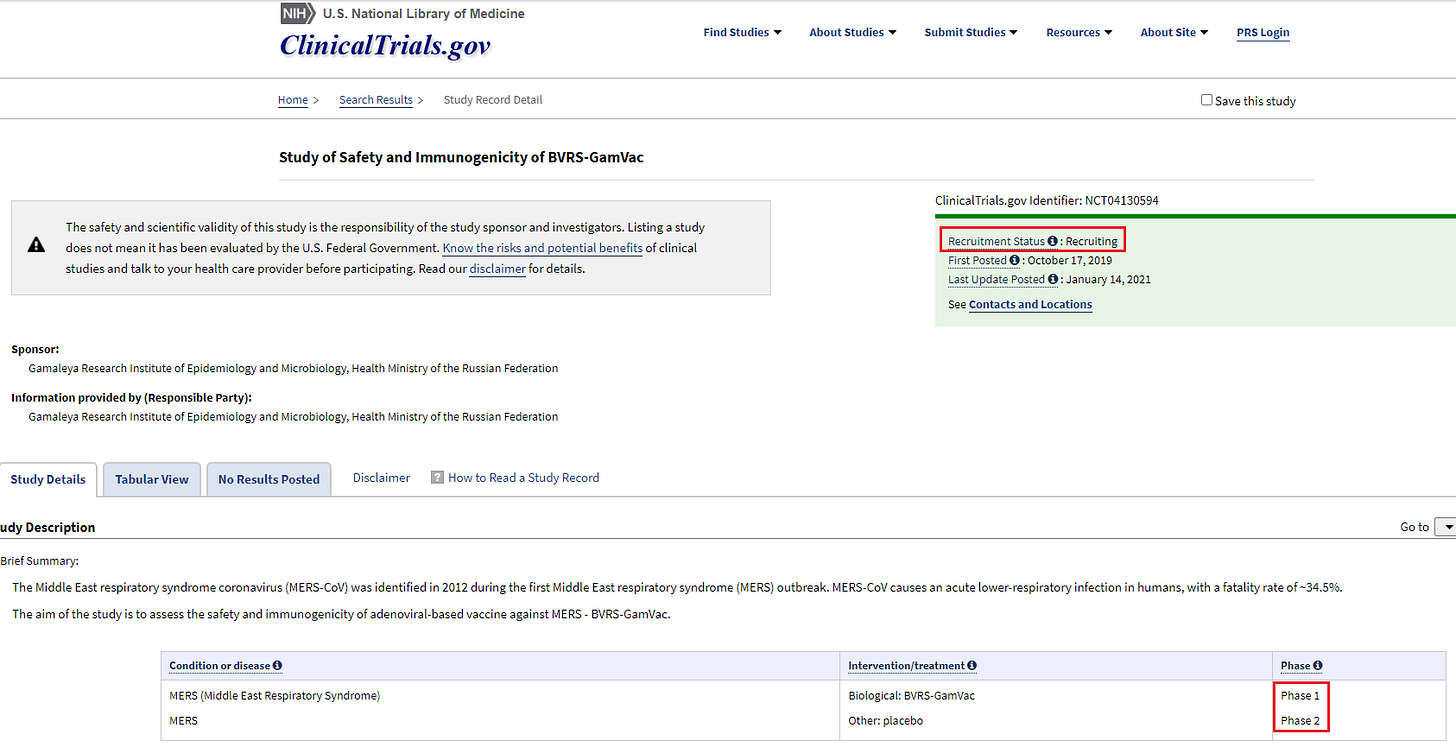Image resolution: width=1456 pixels, height=747 pixels.
Task: Click info icon beside Recruitment Status
Action: point(1053,242)
